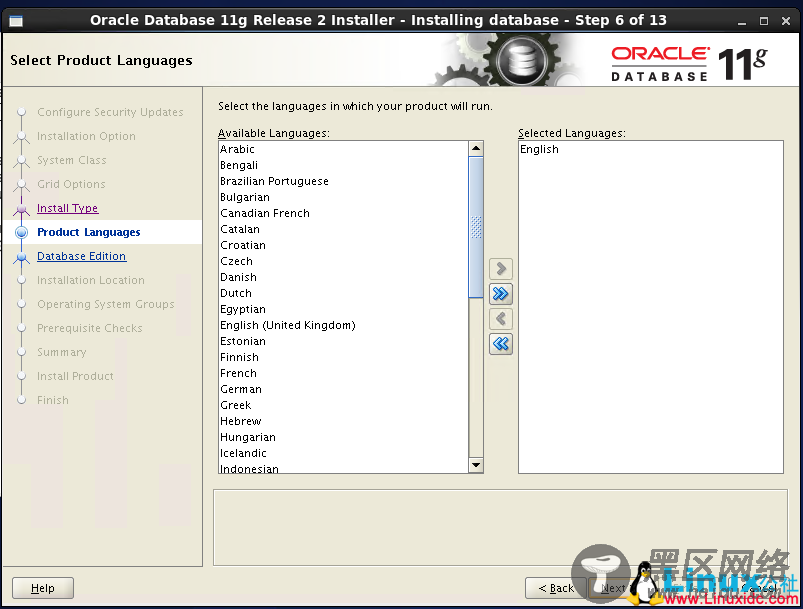Click the Configure Security Updates step
The image size is (803, 609).
click(x=110, y=112)
